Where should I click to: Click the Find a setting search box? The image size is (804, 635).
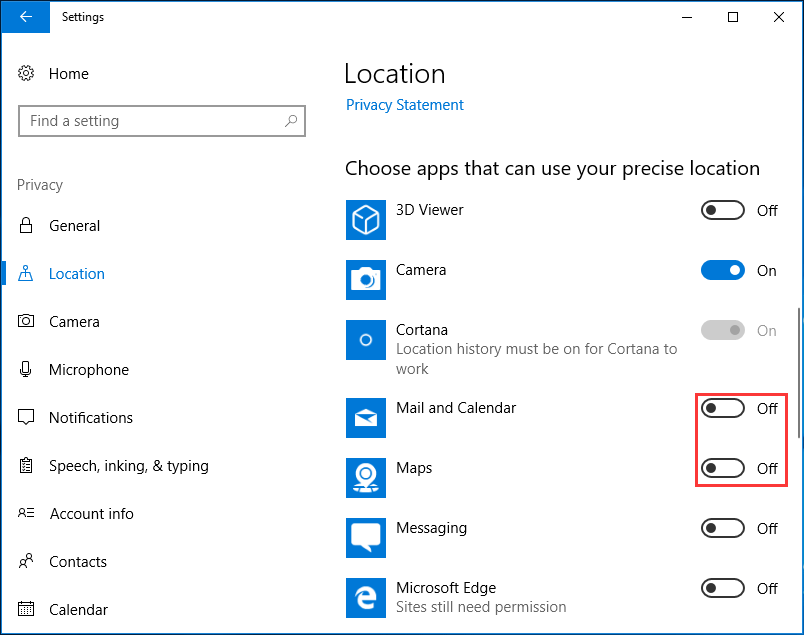coord(162,121)
